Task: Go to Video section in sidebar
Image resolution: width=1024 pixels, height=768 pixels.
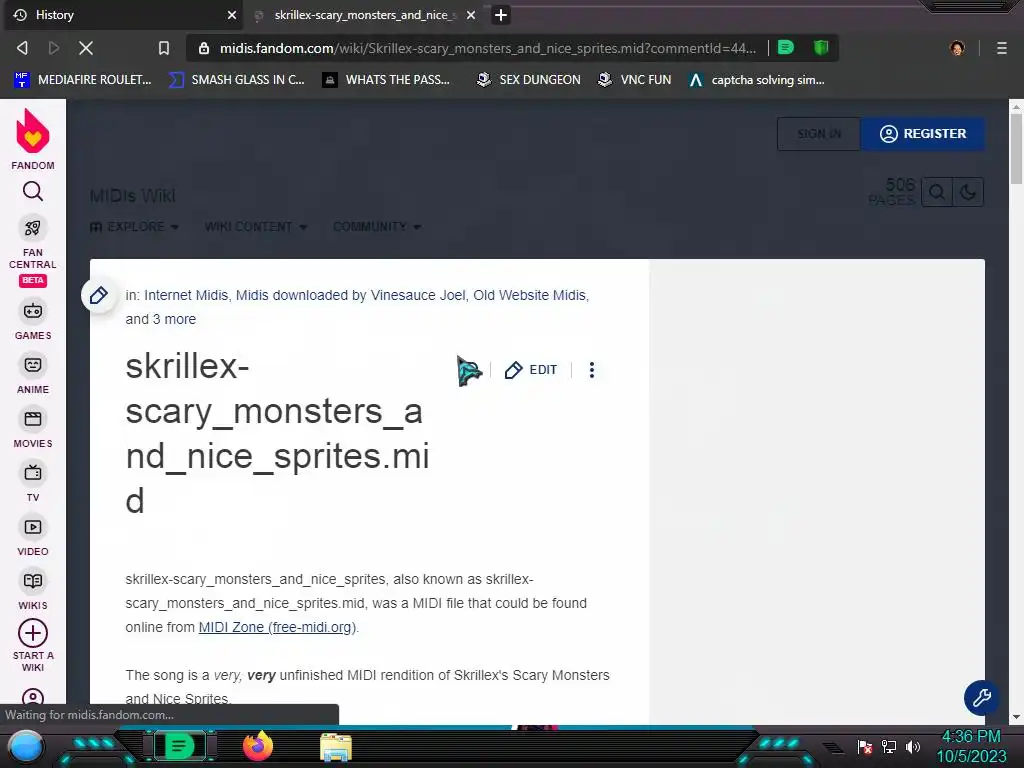Action: (33, 537)
